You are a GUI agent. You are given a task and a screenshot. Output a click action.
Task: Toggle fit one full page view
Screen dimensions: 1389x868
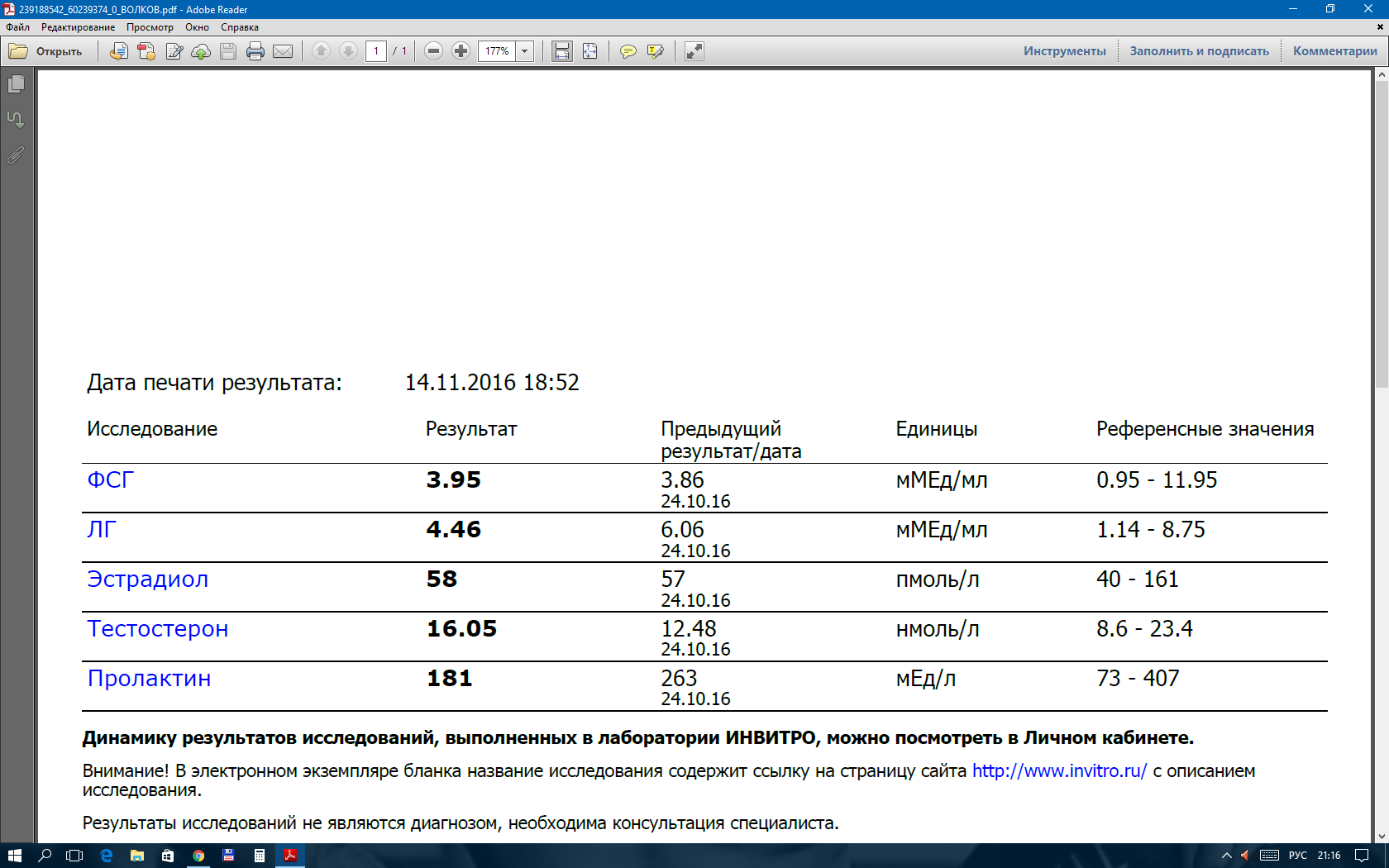[590, 51]
